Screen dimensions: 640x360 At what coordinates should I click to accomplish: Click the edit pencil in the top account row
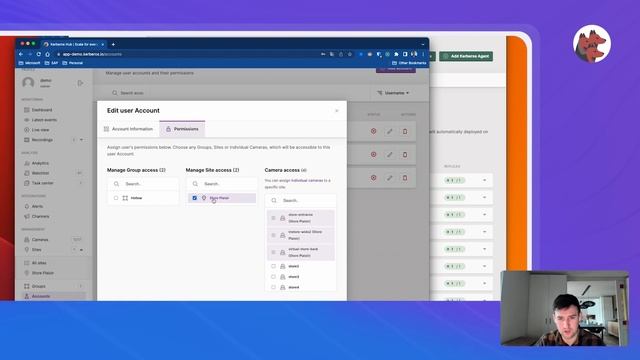(389, 131)
